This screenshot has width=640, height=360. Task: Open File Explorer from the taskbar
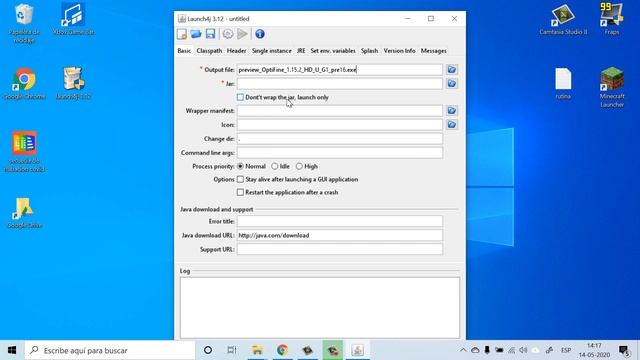(257, 350)
